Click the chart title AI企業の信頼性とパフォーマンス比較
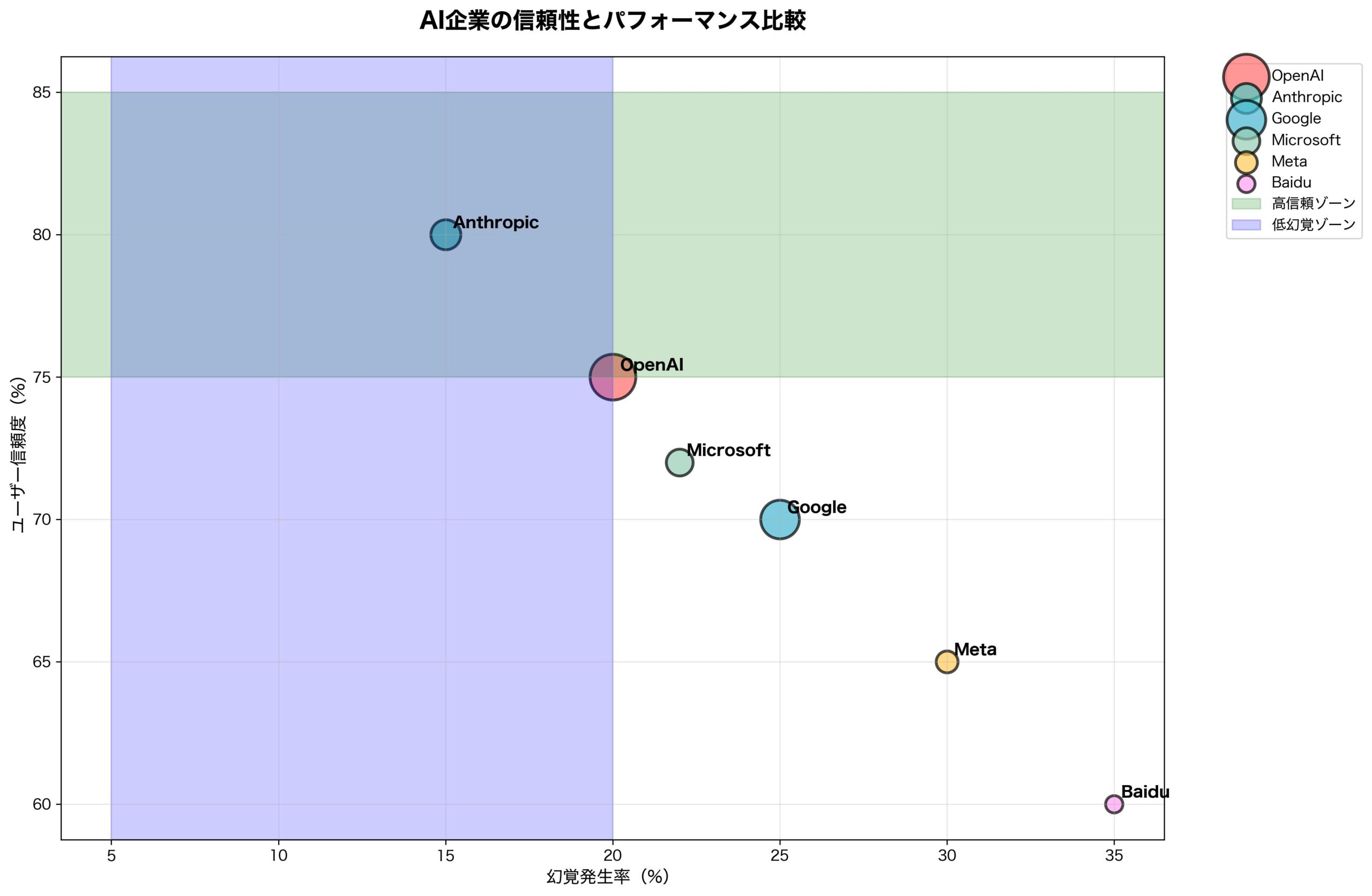Image resolution: width=1372 pixels, height=896 pixels. click(612, 21)
